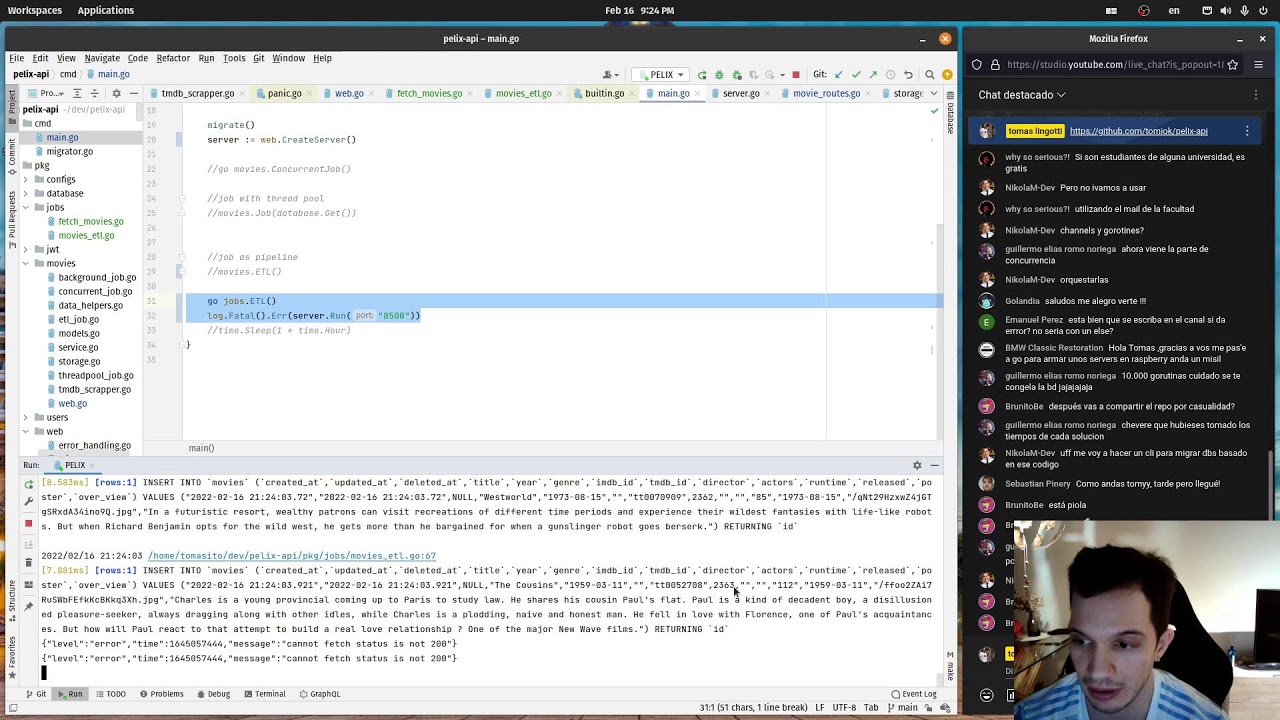
Task: Select fetch_movies.go in project tree
Action: [90, 221]
